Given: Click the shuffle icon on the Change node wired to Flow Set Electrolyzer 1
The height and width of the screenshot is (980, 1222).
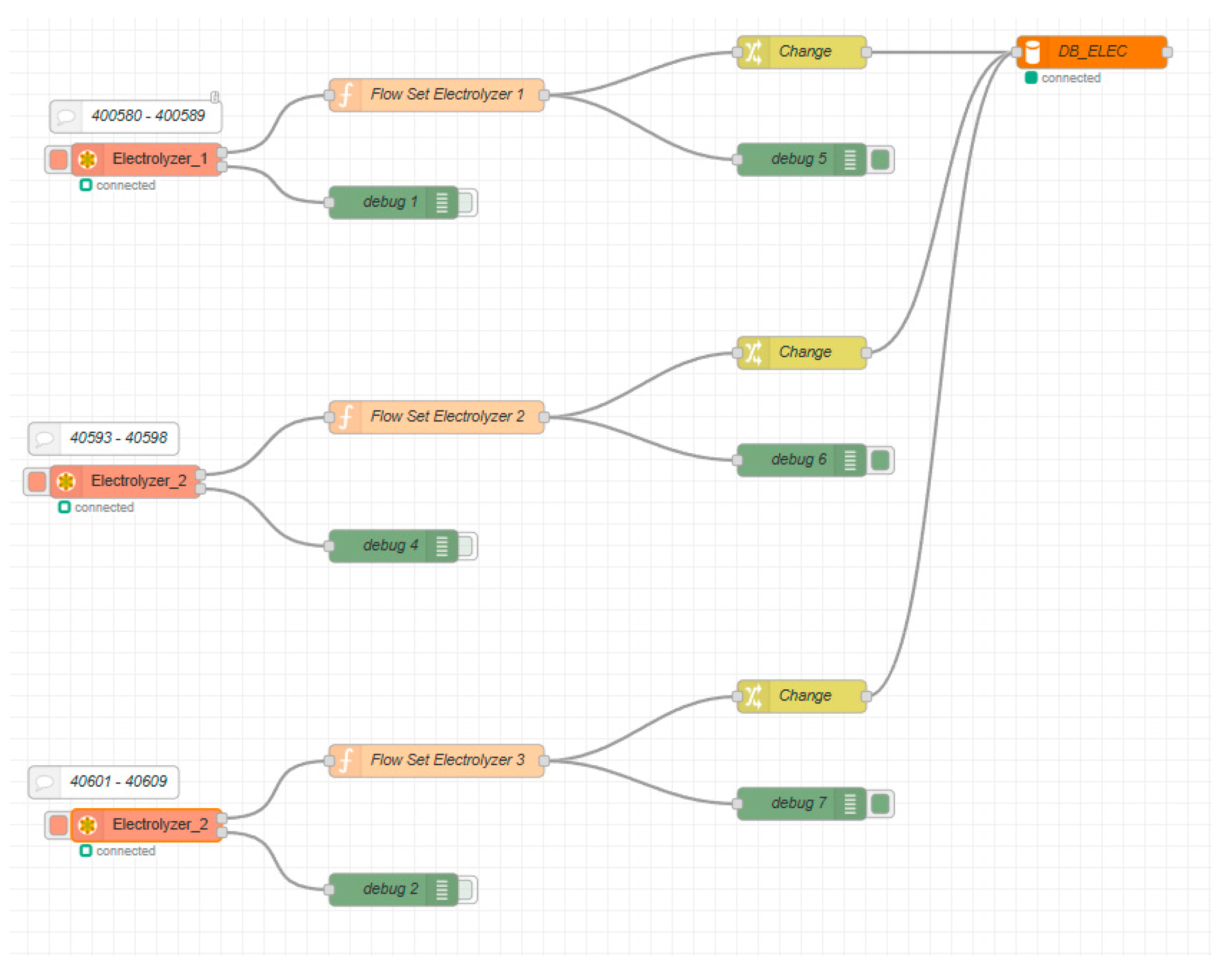Looking at the screenshot, I should [753, 52].
